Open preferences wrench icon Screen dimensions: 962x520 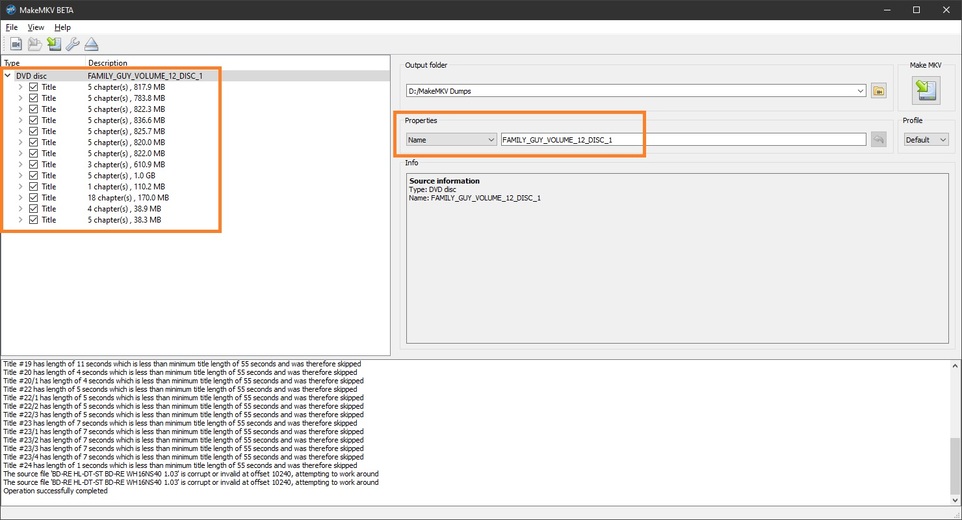72,44
